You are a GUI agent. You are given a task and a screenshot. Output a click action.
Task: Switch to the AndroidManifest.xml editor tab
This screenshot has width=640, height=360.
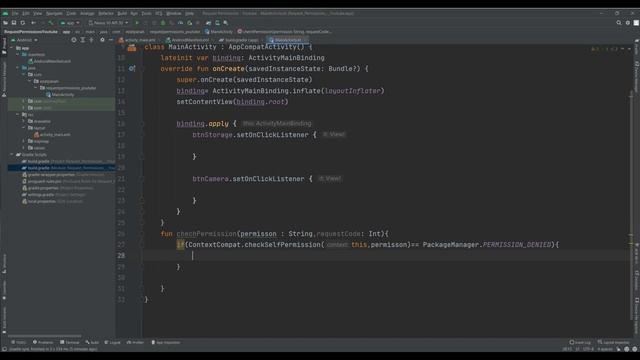(189, 40)
